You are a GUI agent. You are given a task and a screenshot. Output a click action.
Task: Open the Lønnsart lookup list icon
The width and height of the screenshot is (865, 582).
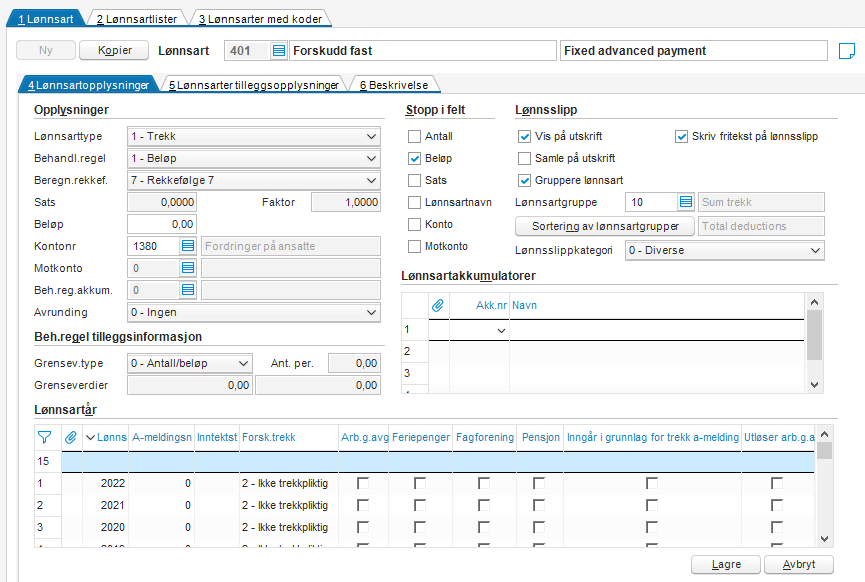click(x=279, y=51)
